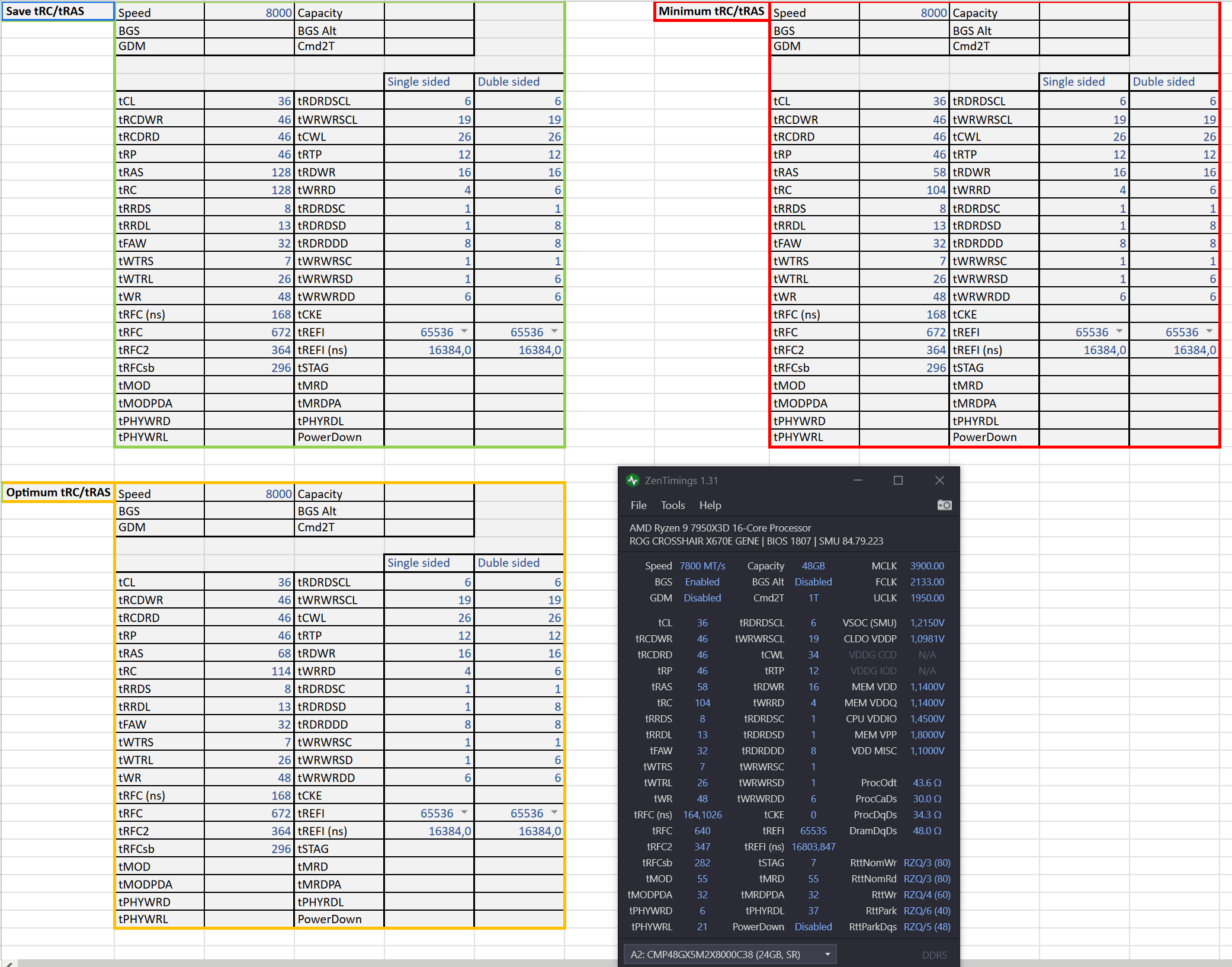
Task: Minimize the ZenTimings window
Action: [858, 481]
